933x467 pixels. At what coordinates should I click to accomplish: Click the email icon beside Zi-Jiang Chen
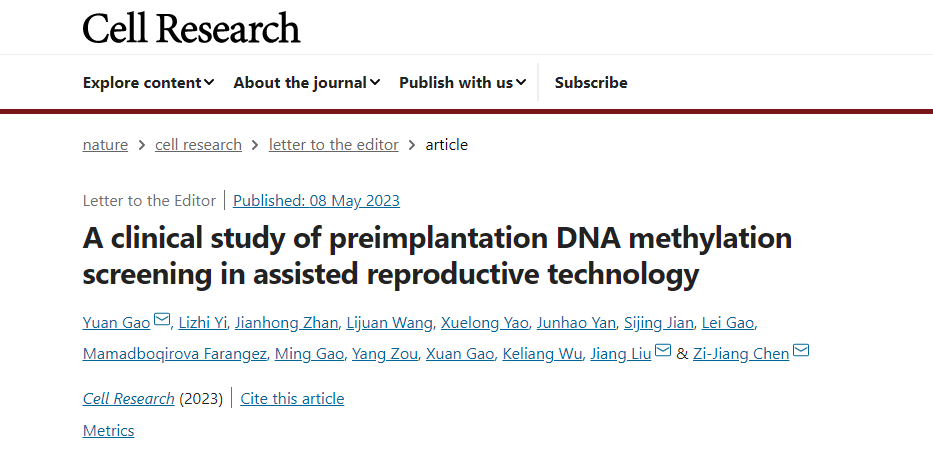(x=801, y=351)
